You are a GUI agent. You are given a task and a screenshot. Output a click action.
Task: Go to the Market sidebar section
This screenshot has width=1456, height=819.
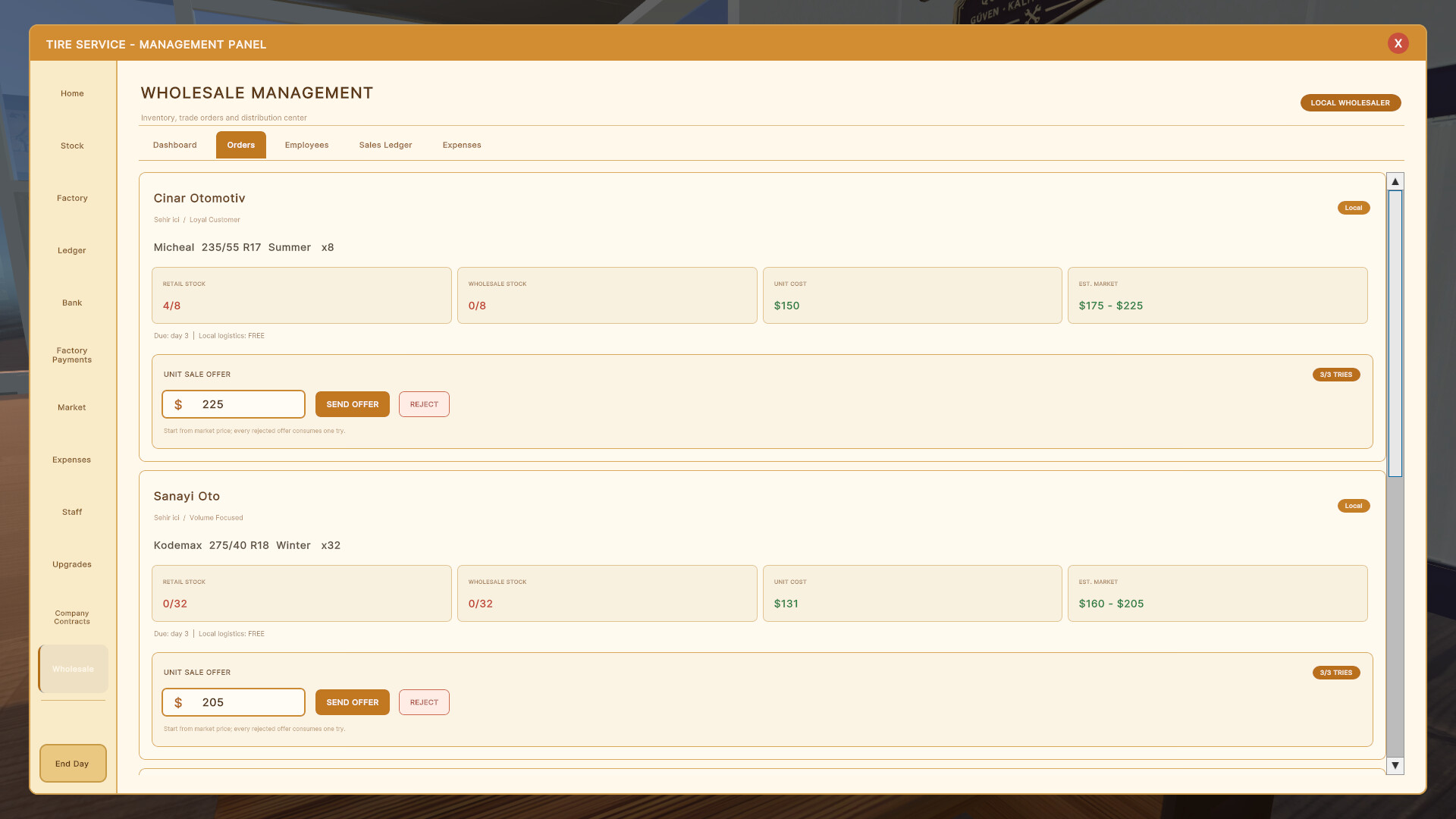[x=72, y=407]
